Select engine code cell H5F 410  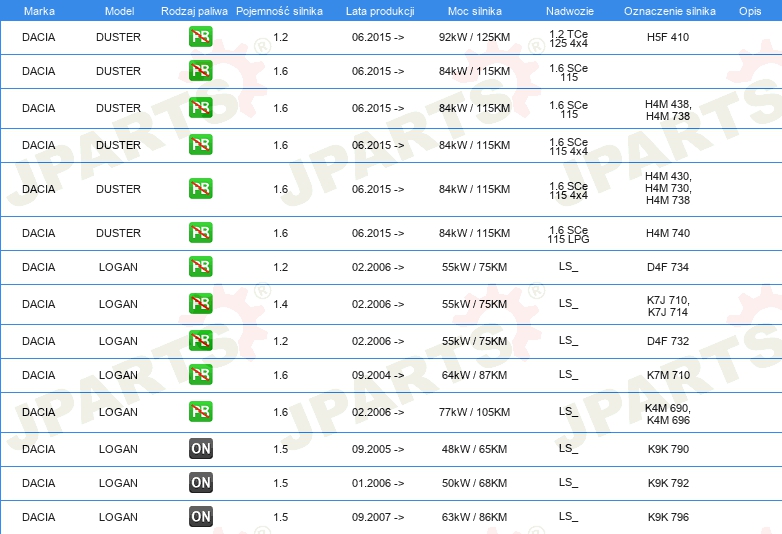[668, 37]
